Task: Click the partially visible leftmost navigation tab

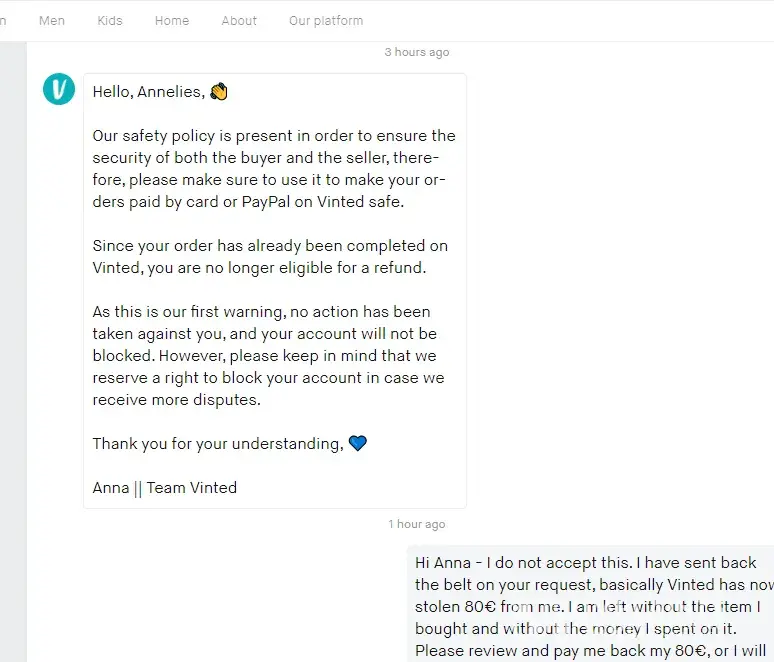Action: [4, 20]
